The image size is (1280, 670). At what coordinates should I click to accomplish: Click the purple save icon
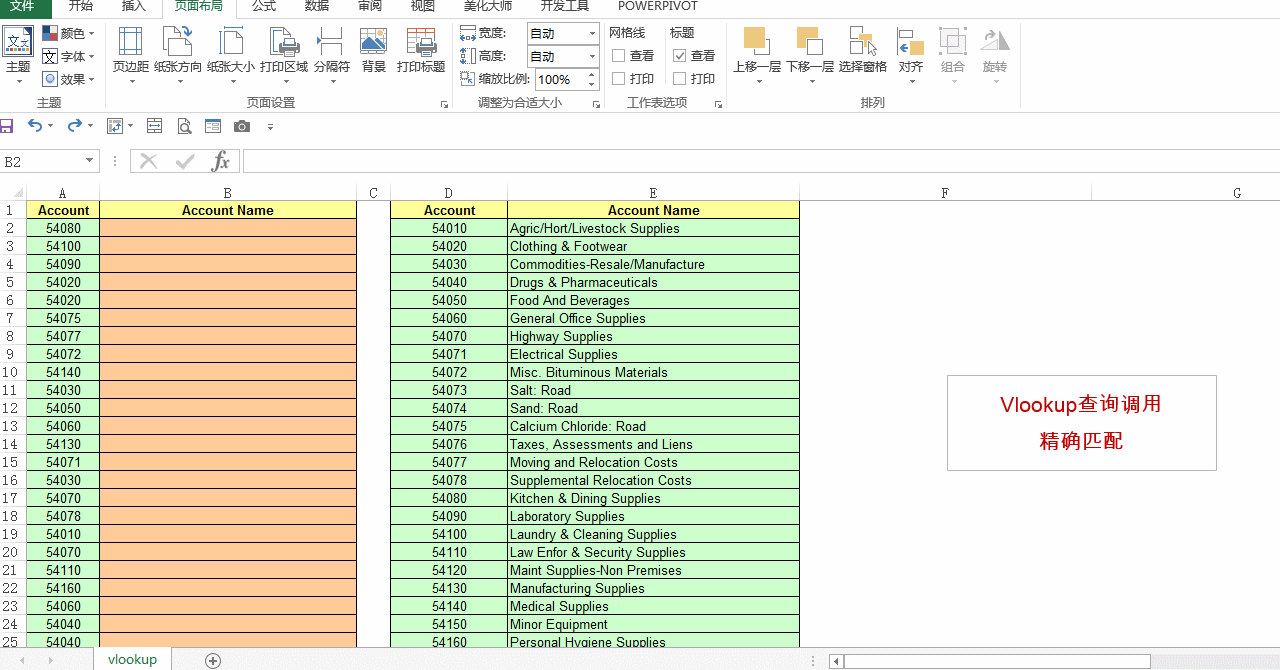pos(7,126)
